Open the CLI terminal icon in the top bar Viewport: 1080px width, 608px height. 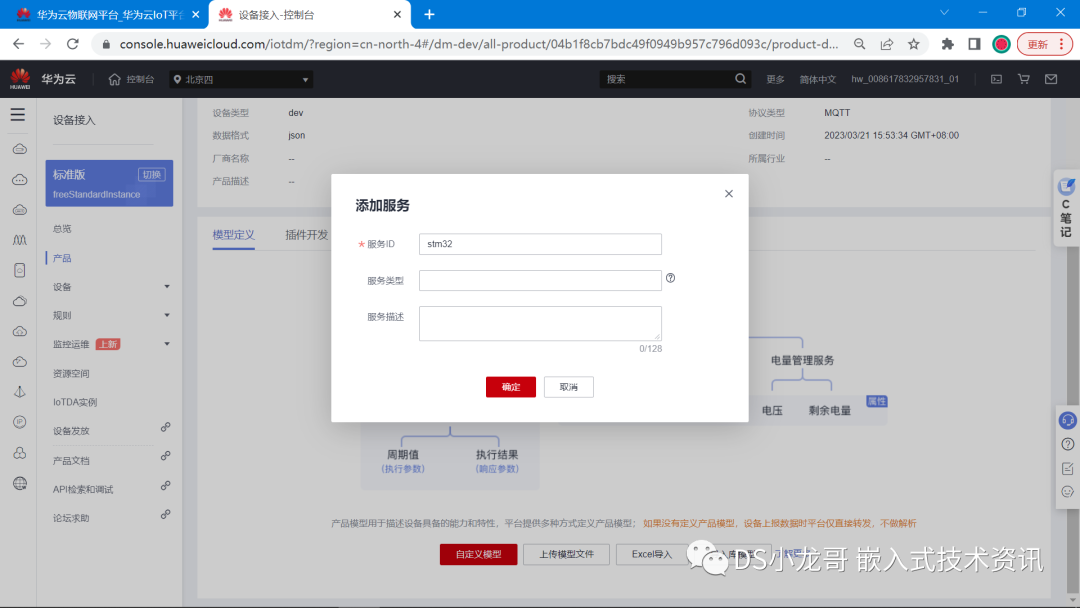996,78
